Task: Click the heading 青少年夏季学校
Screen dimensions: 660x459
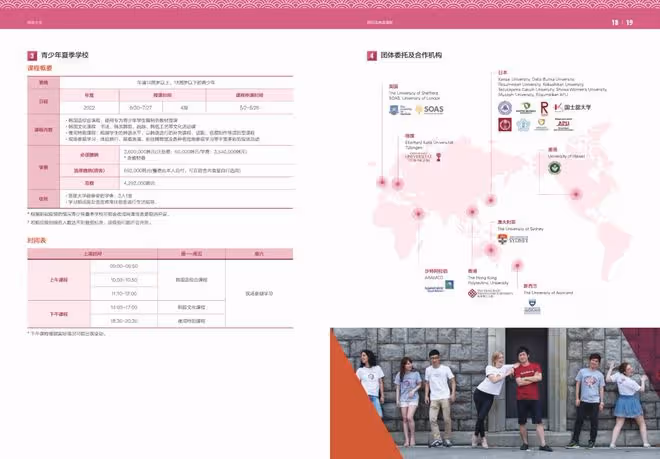Action: click(64, 55)
